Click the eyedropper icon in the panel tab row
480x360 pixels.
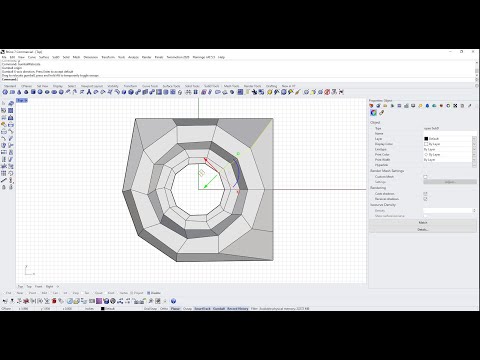tap(470, 106)
